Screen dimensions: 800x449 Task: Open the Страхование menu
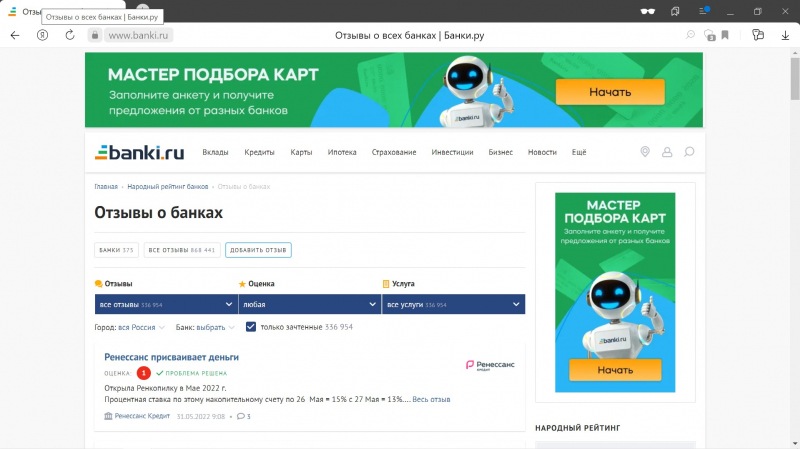(x=394, y=152)
